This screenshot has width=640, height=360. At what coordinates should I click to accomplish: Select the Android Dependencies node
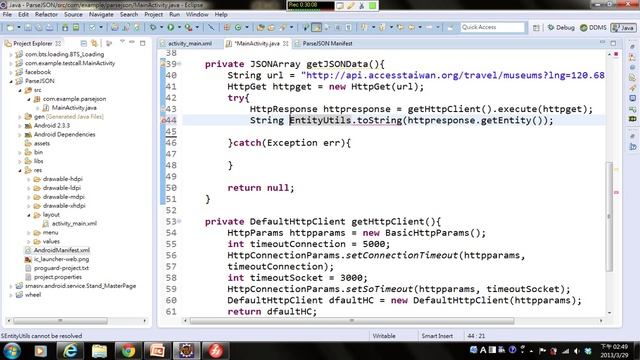[64, 134]
